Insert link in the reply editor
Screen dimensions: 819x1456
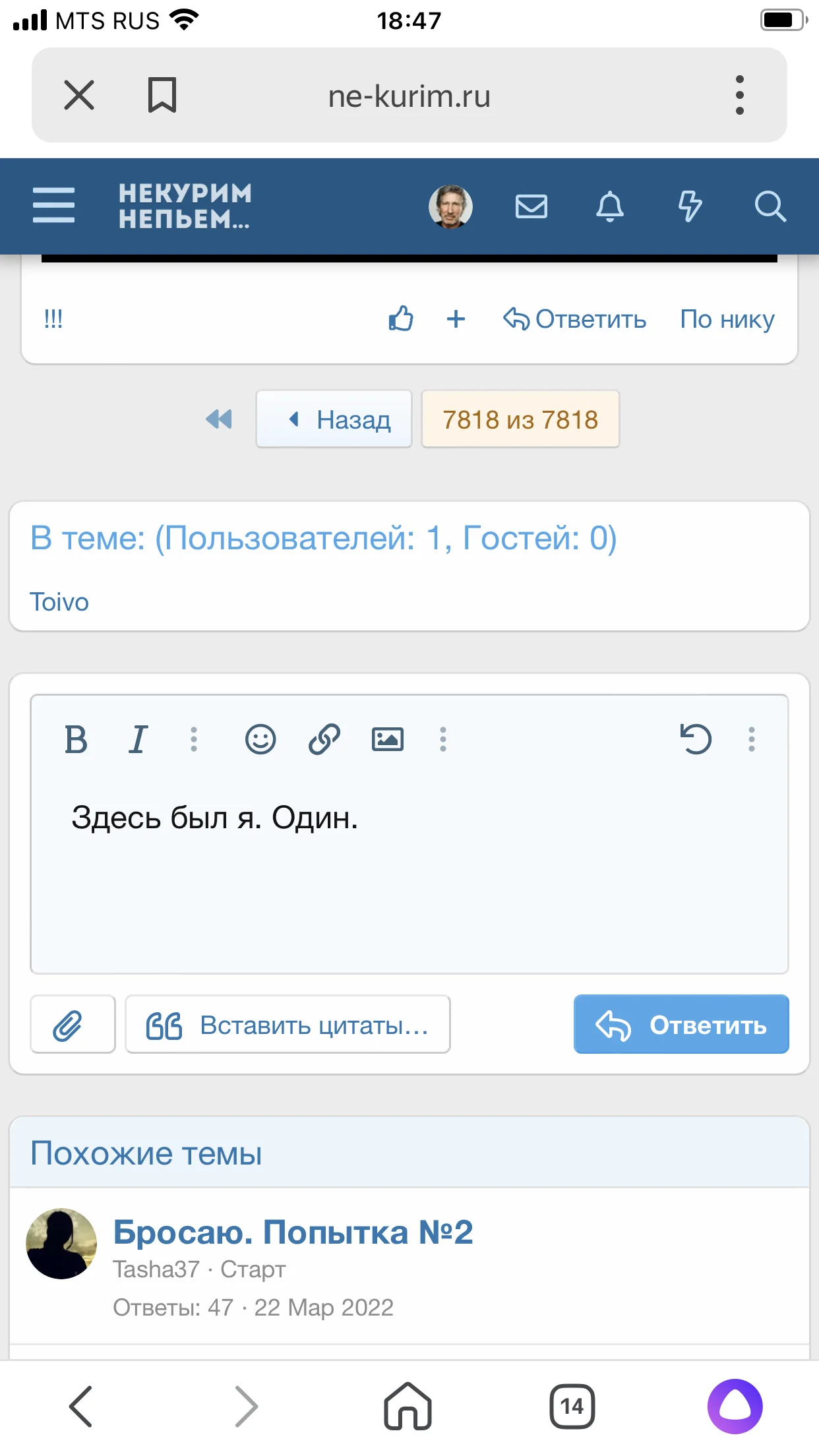pyautogui.click(x=324, y=739)
